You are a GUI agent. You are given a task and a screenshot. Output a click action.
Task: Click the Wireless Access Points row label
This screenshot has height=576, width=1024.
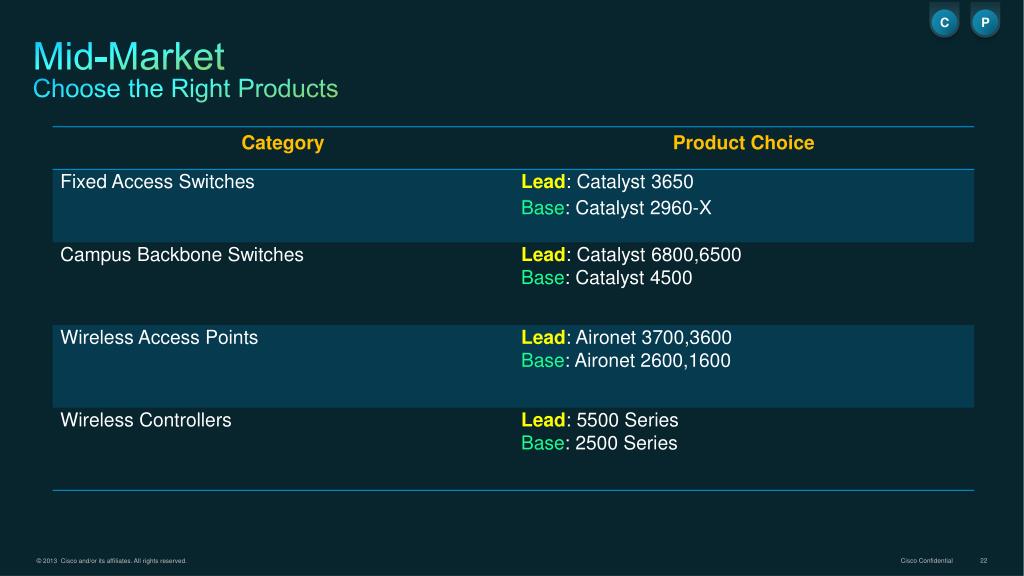[x=159, y=338]
